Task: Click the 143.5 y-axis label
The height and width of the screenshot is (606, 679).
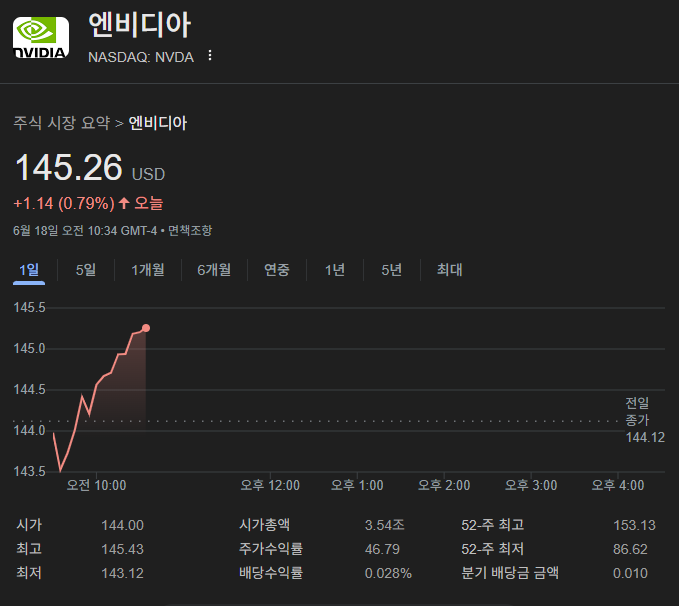Action: [29, 471]
